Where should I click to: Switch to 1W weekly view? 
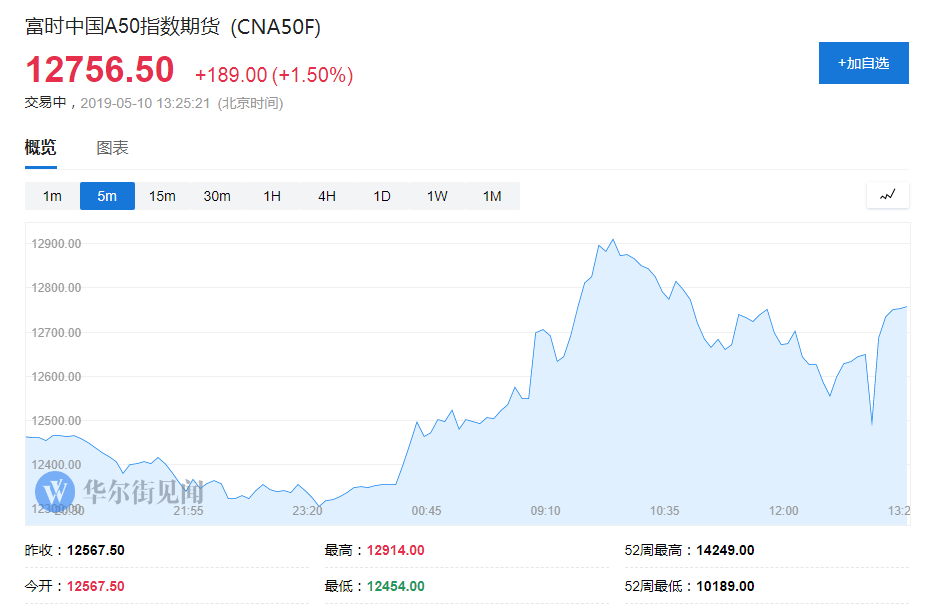pyautogui.click(x=437, y=196)
